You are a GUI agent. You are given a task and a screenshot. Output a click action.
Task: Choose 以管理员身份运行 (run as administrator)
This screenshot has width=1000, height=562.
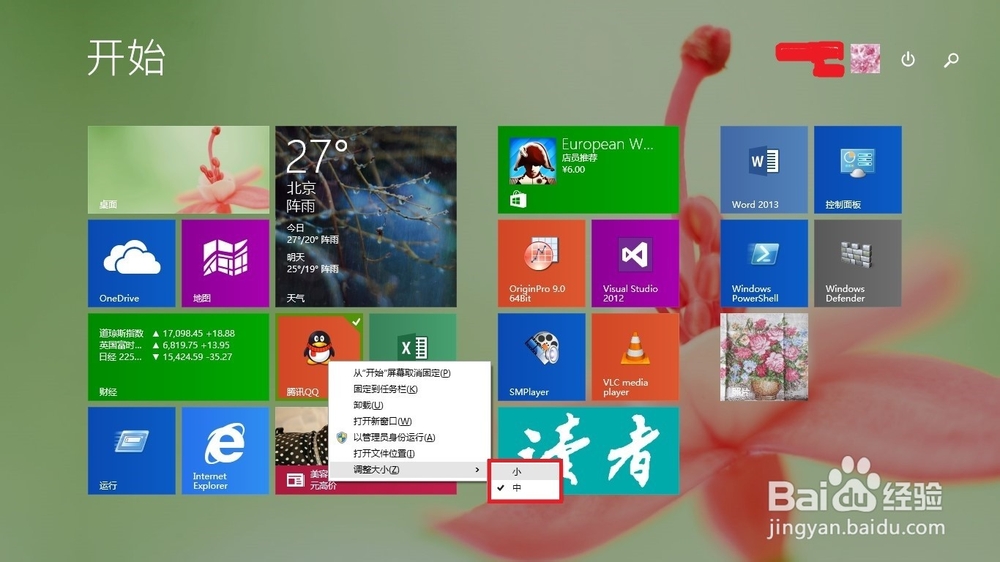click(409, 438)
